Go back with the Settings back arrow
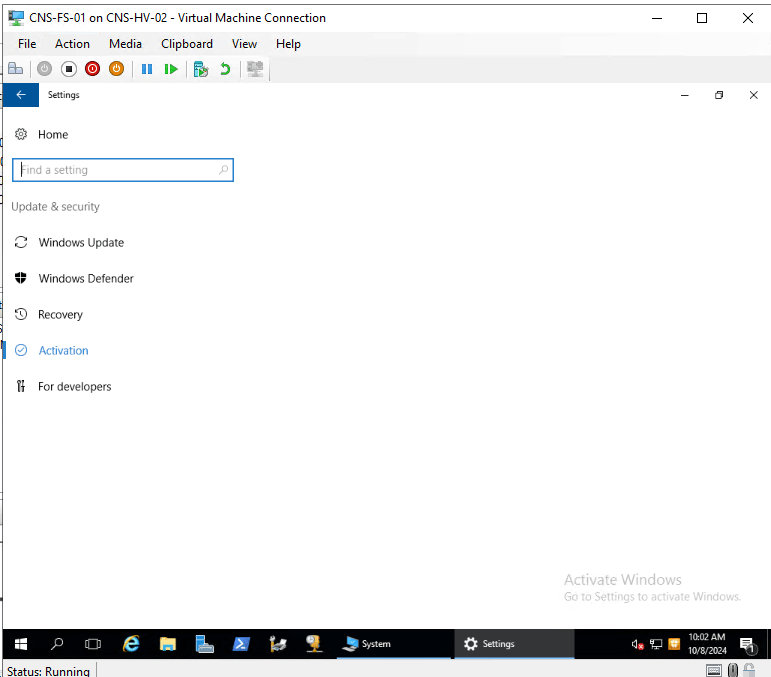Screen dimensions: 771x677 pos(21,95)
